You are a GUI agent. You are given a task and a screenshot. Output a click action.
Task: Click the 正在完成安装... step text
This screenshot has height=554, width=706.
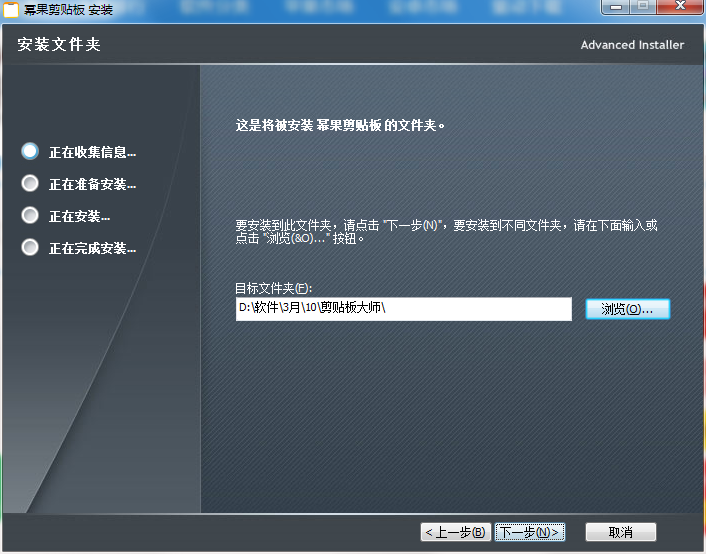(92, 248)
